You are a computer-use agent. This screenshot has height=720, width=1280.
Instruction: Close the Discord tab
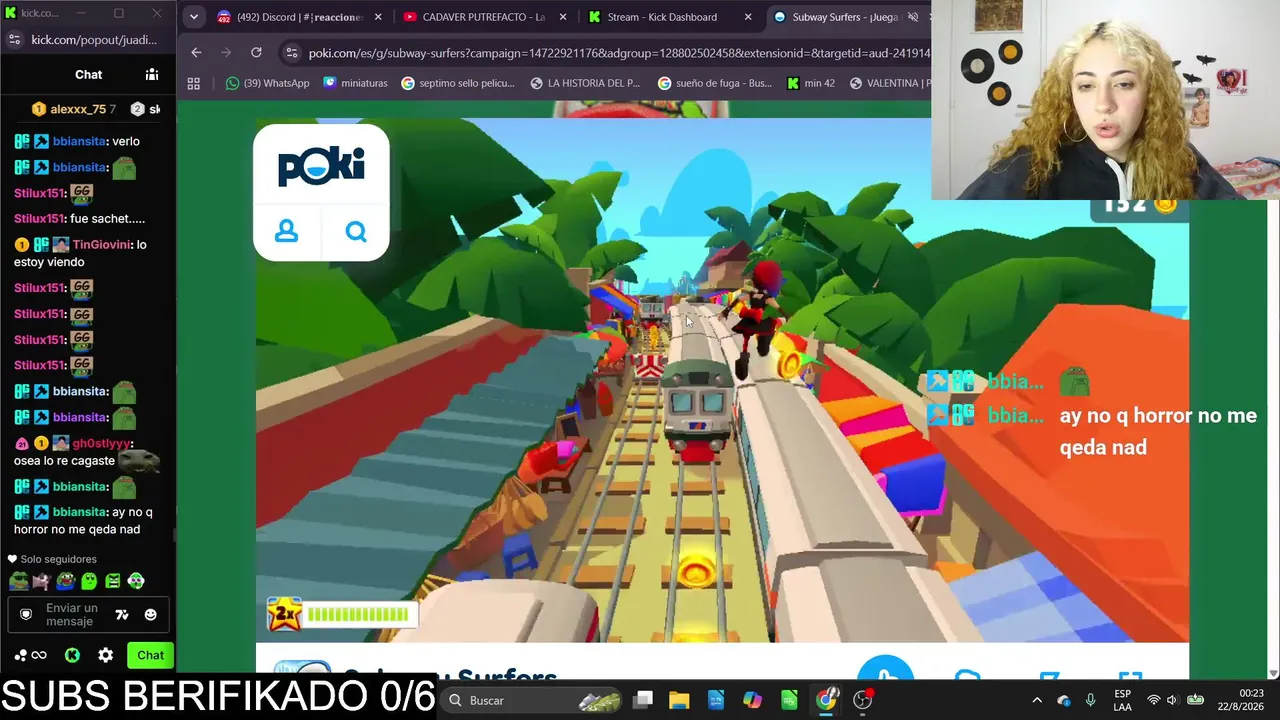tap(378, 17)
